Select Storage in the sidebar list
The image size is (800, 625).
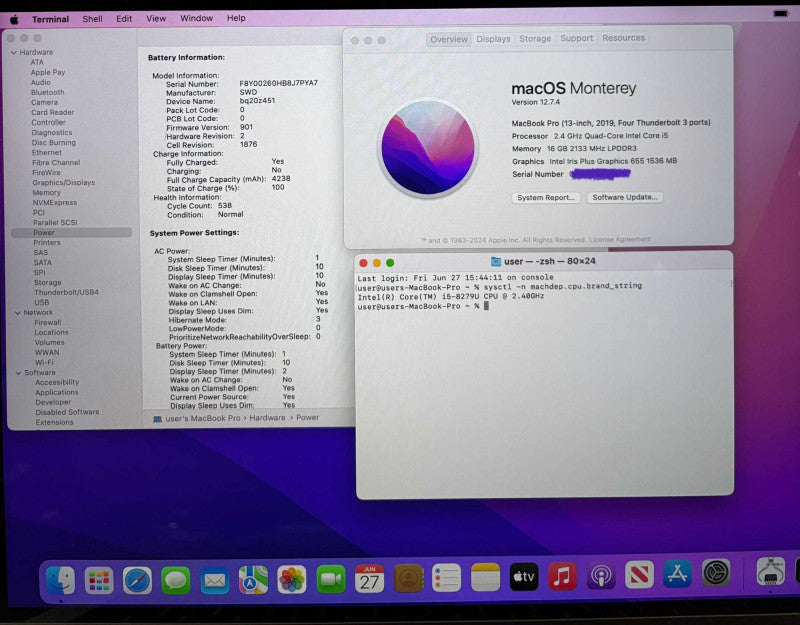point(47,283)
